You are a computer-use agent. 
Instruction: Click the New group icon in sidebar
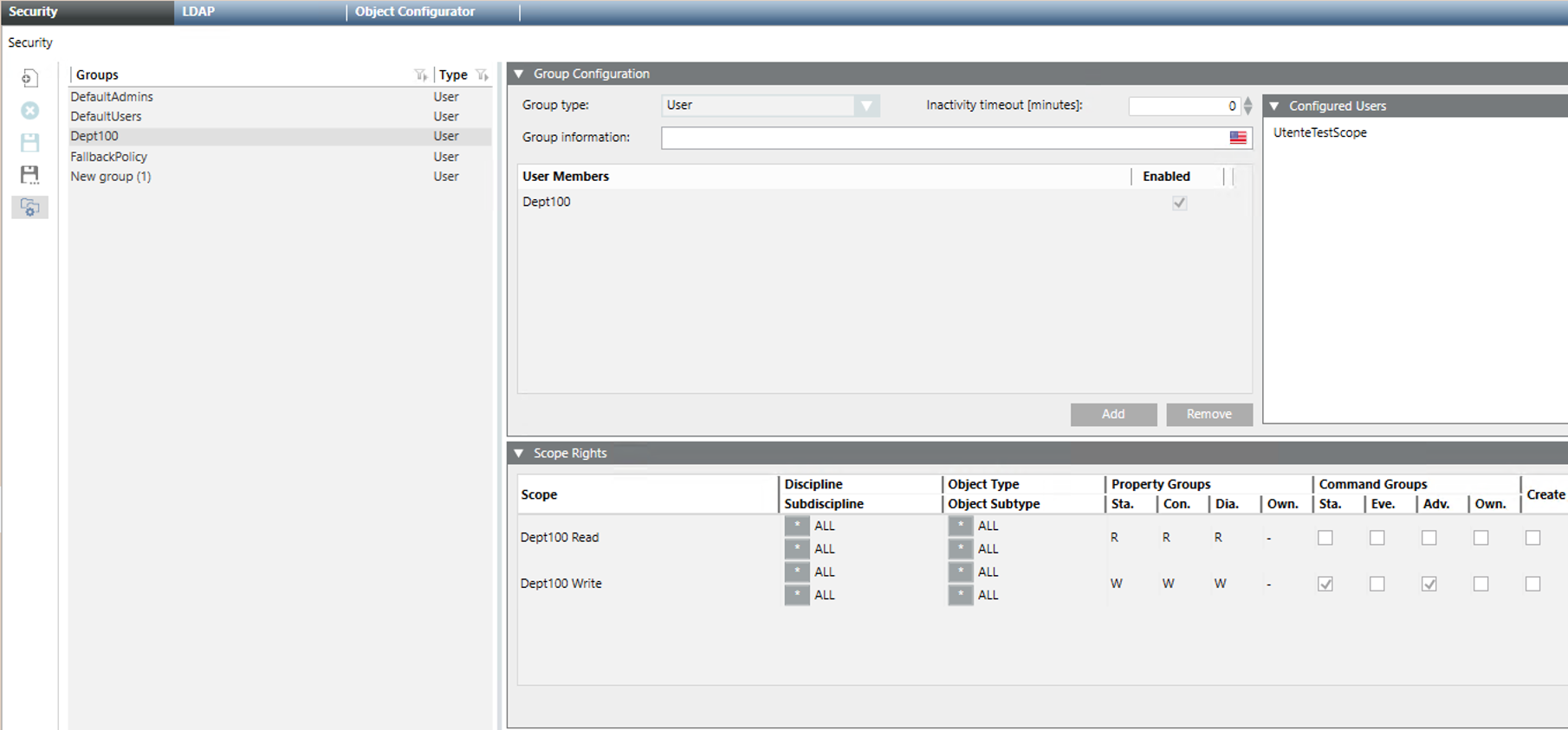click(29, 78)
